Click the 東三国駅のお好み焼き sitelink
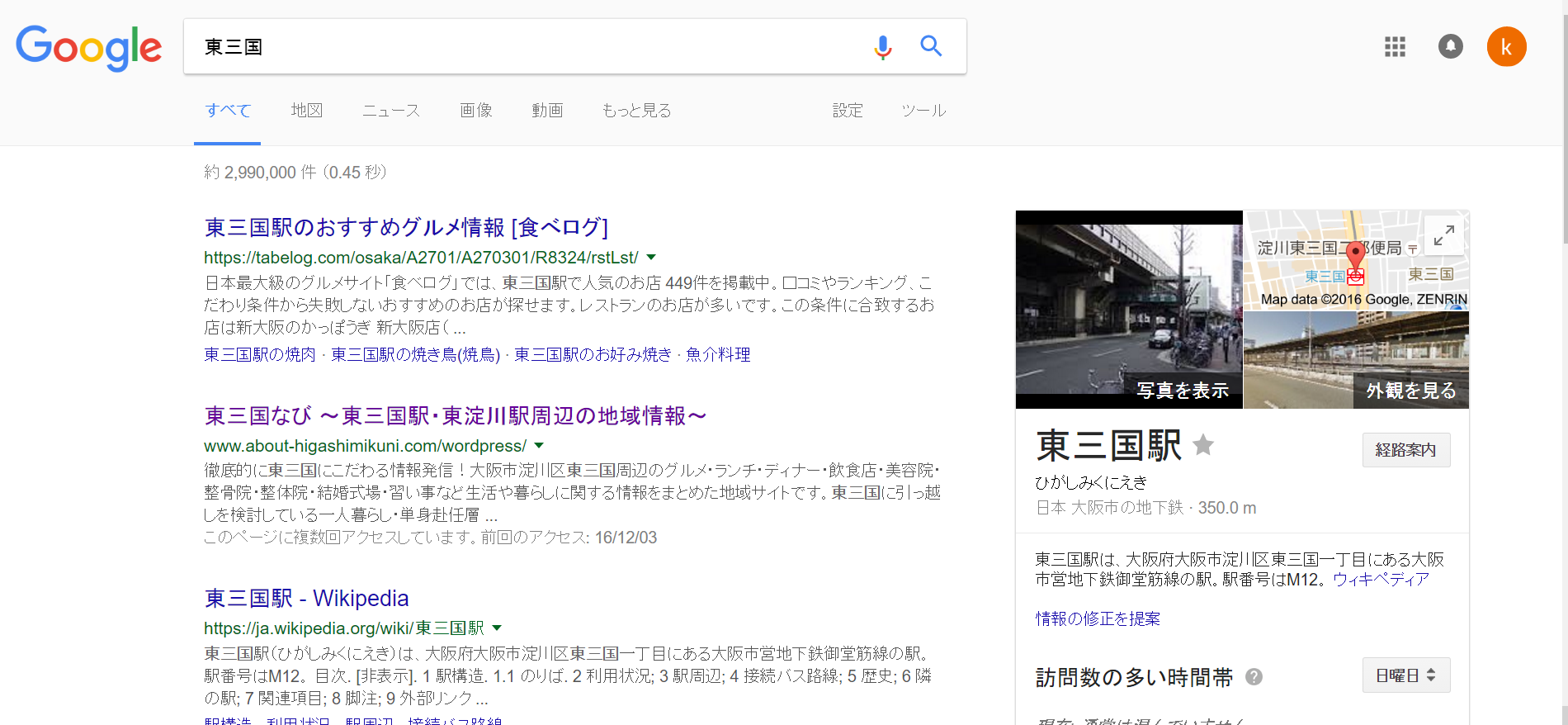 (593, 354)
